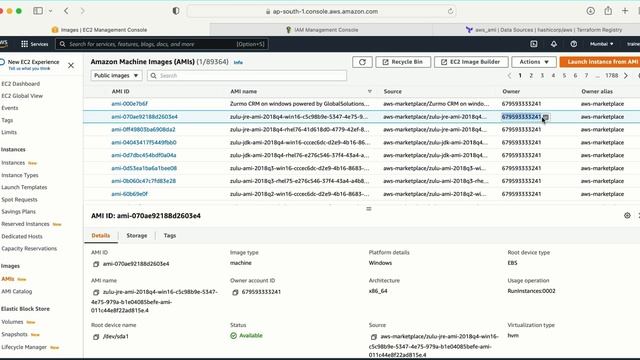The width and height of the screenshot is (640, 360).
Task: Go to the next page arrow
Action: (626, 76)
